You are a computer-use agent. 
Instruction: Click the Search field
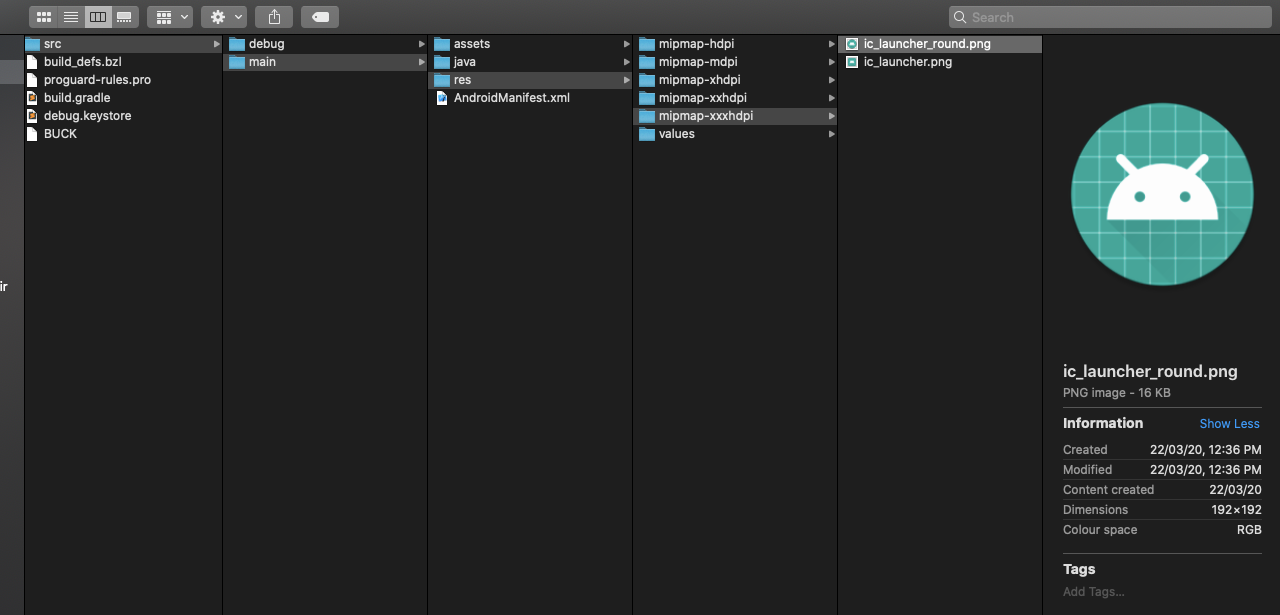[1110, 17]
